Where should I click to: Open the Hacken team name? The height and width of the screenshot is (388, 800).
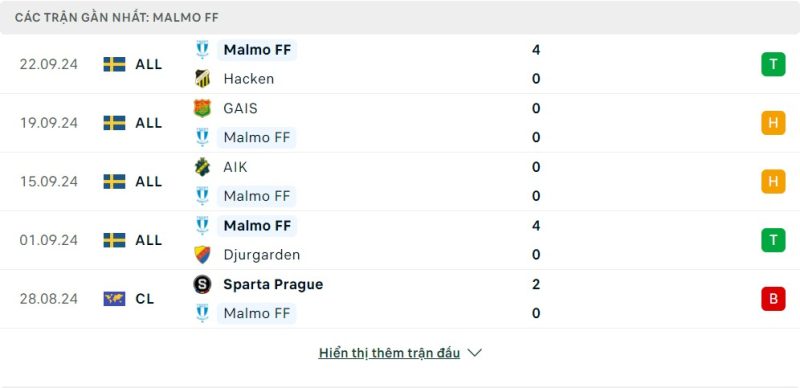tap(248, 79)
